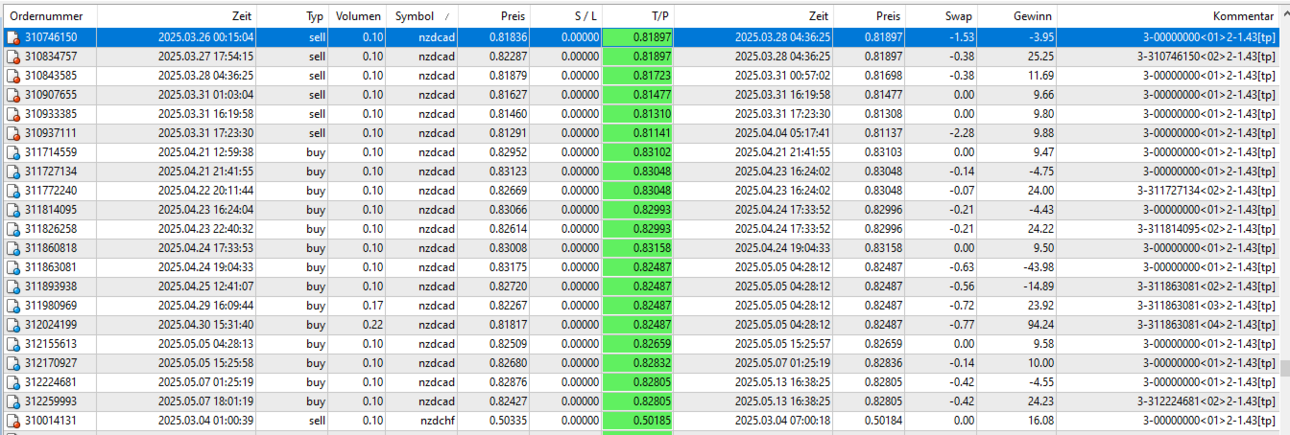The width and height of the screenshot is (1290, 435).
Task: Click the open time 2025.04.30 15:31:40
Action: pos(206,324)
